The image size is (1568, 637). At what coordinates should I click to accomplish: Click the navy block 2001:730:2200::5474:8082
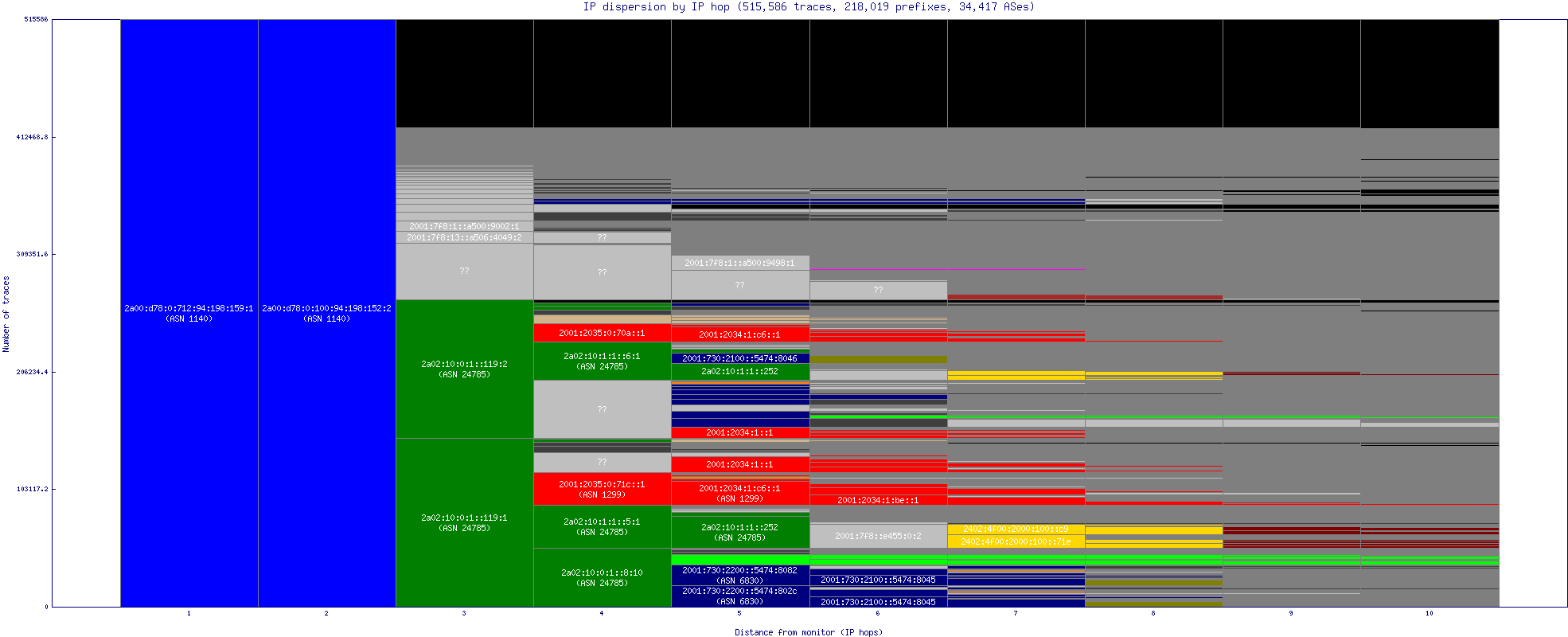(x=740, y=575)
